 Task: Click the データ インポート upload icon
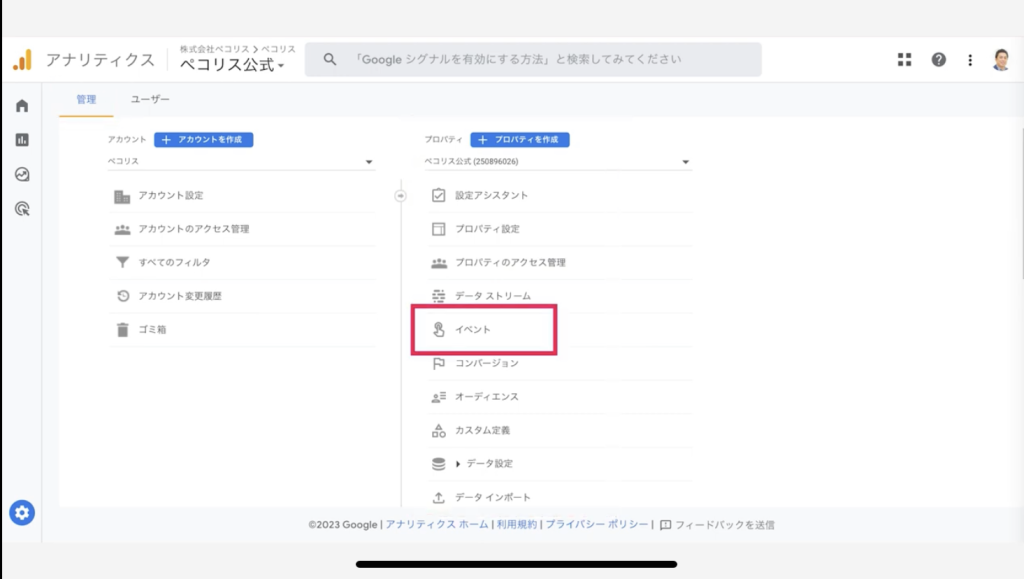[439, 497]
